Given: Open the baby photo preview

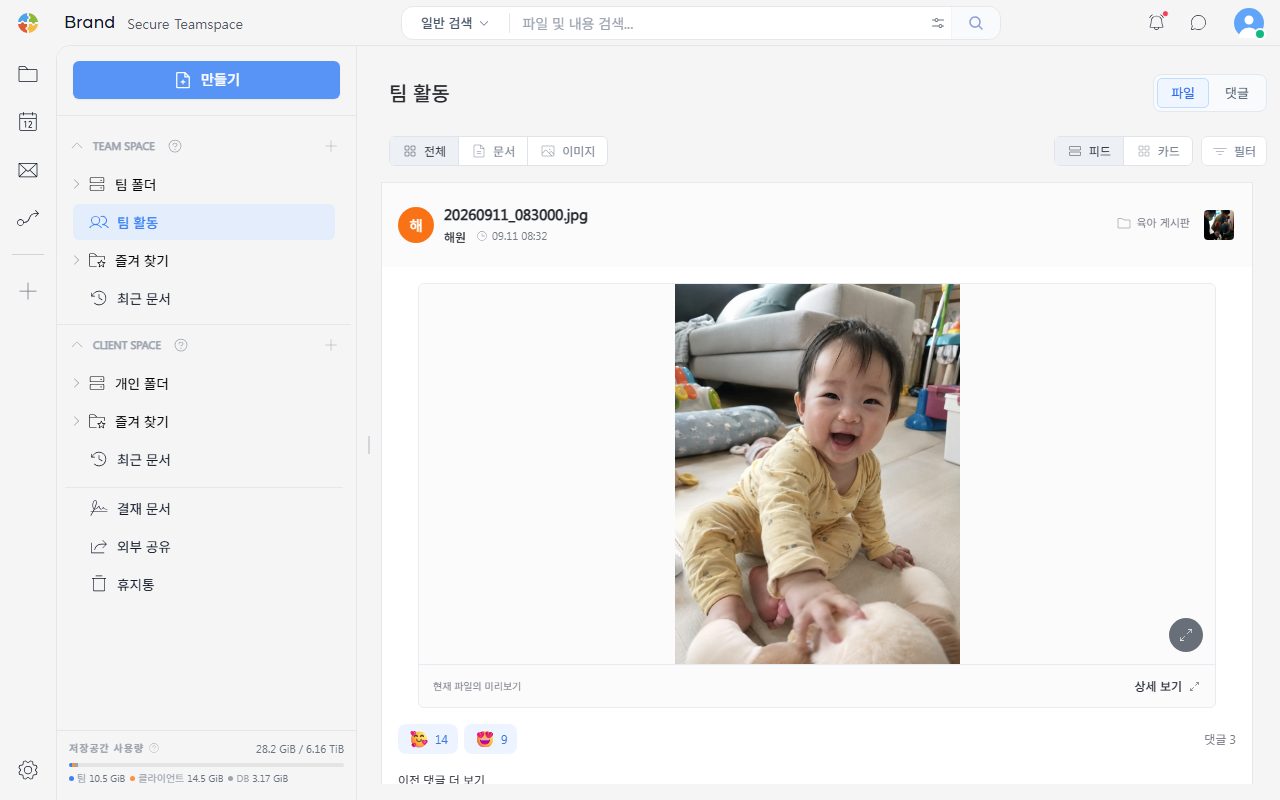Looking at the screenshot, I should coord(817,474).
